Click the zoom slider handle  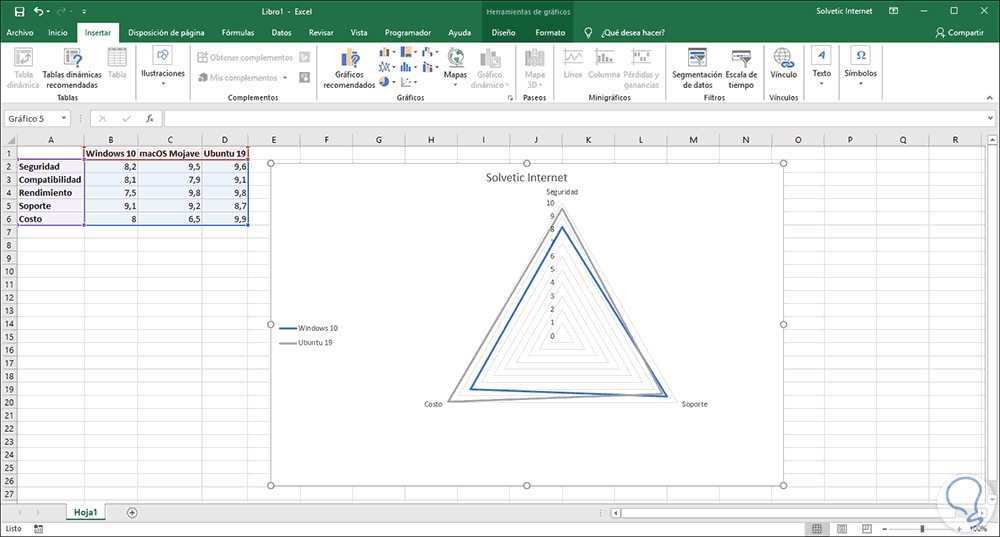click(x=922, y=529)
